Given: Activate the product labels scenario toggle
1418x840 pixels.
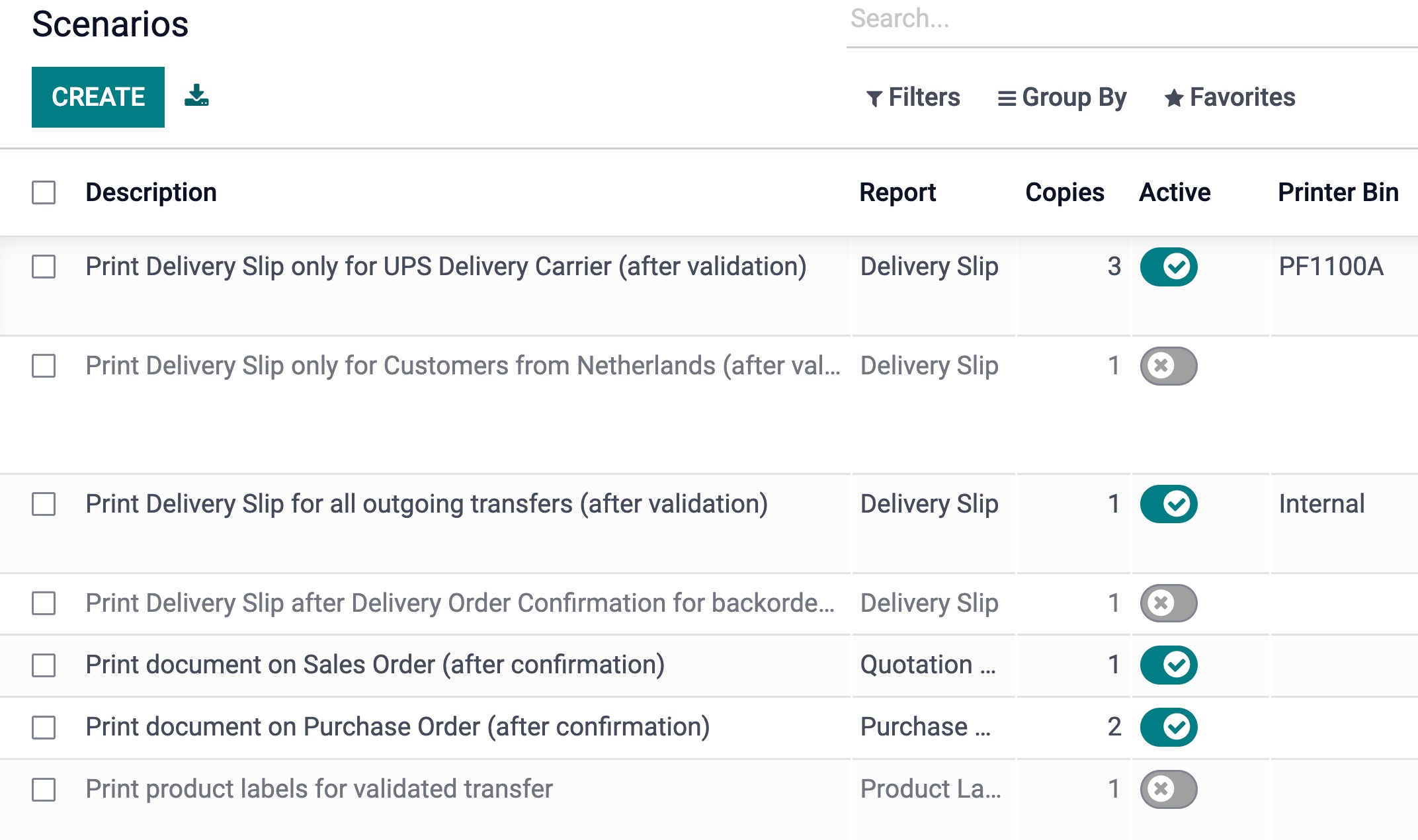Looking at the screenshot, I should click(x=1169, y=789).
